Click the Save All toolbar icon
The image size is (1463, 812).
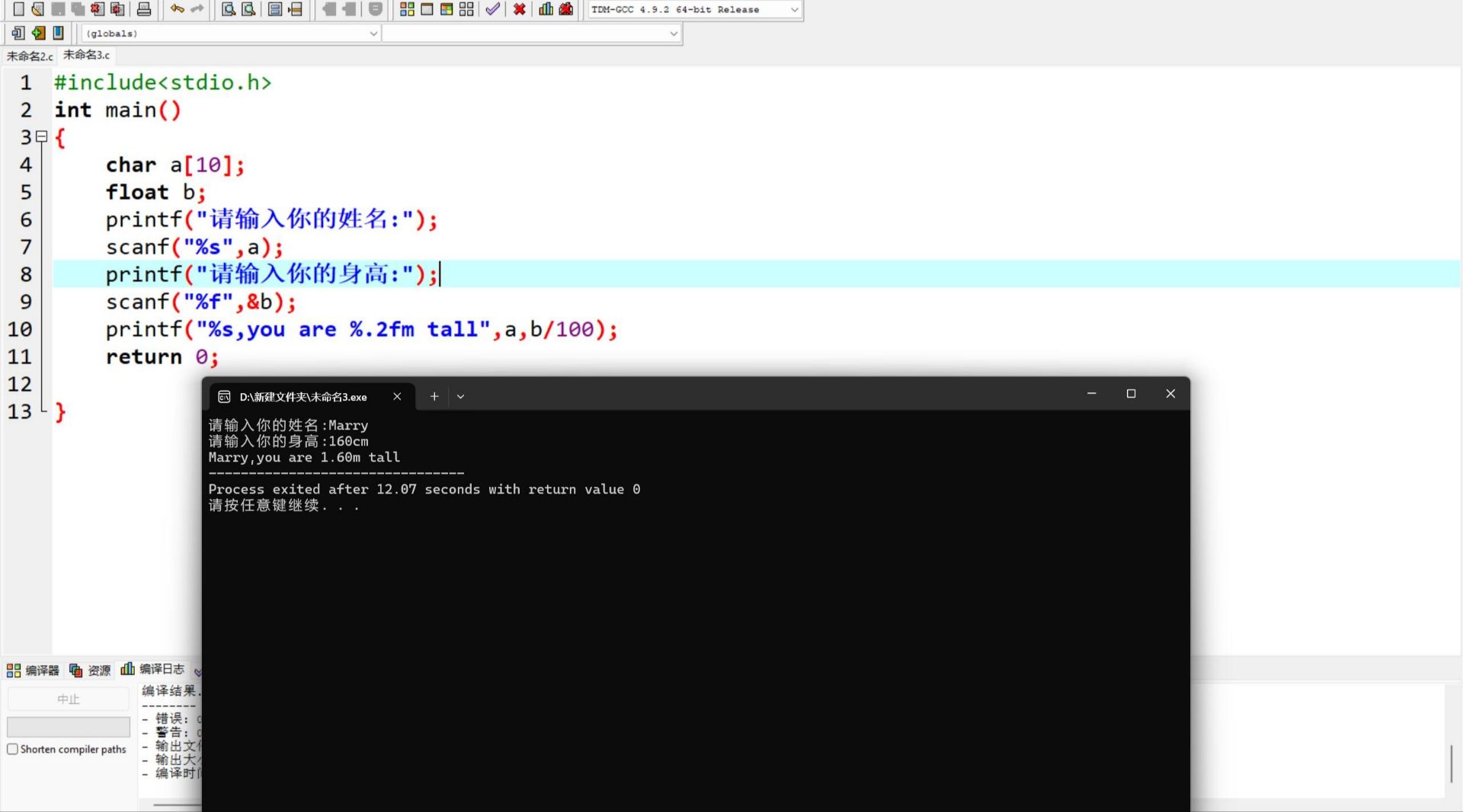pos(78,9)
